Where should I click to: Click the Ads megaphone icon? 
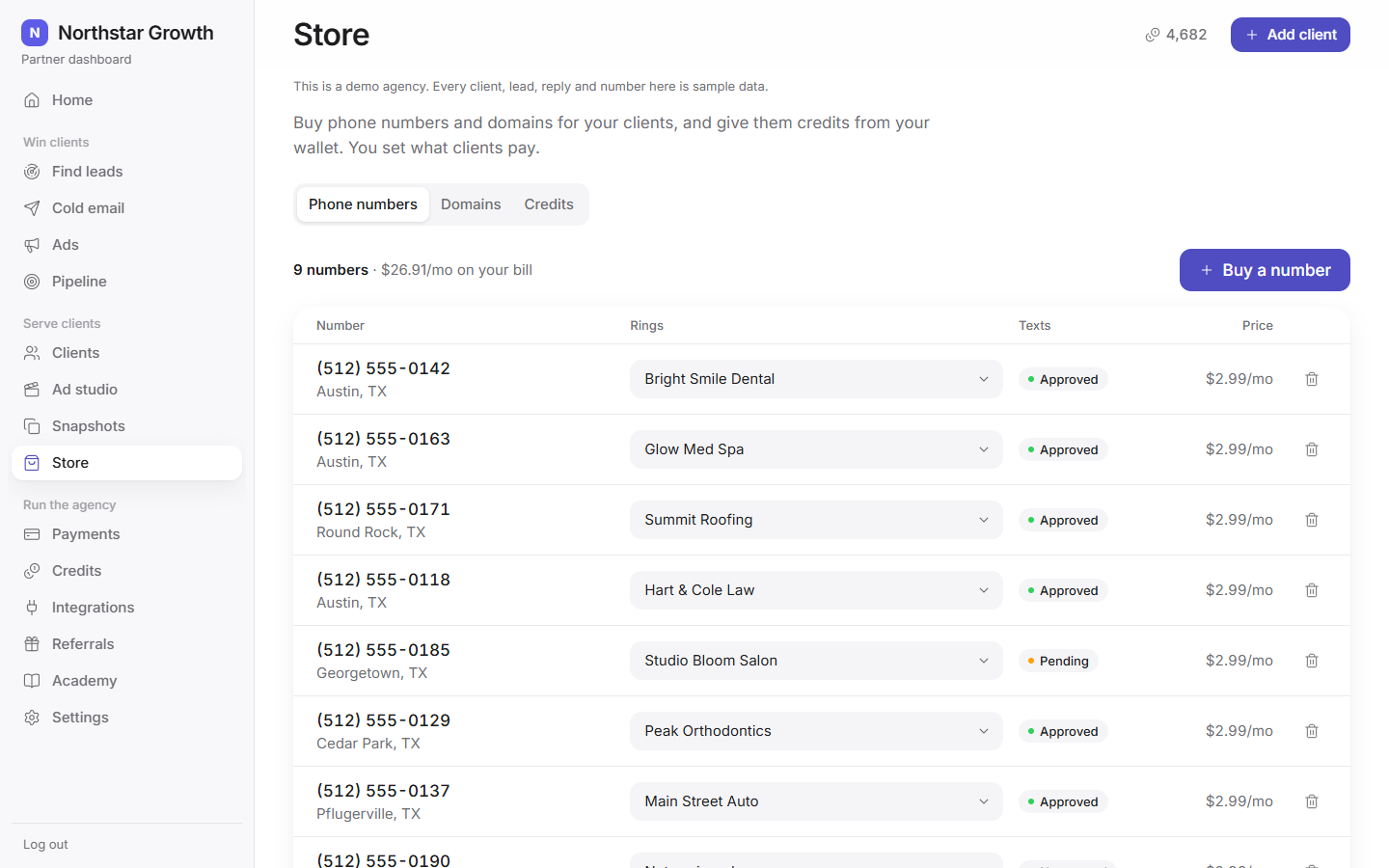tap(32, 245)
